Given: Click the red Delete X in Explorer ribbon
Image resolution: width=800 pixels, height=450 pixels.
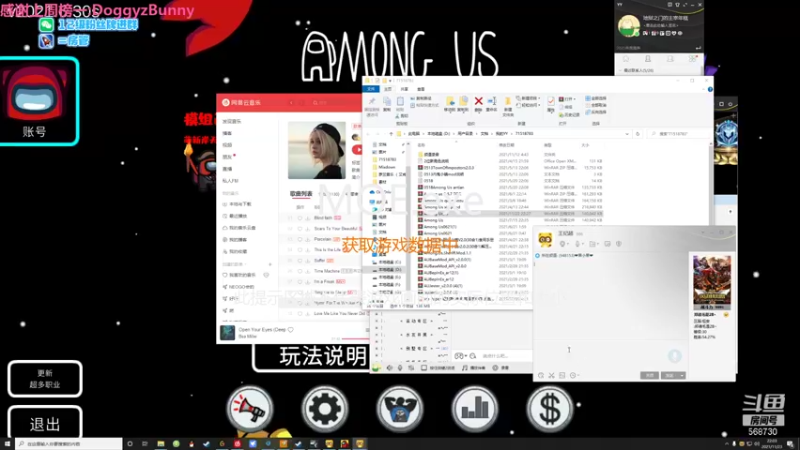Looking at the screenshot, I should [478, 103].
